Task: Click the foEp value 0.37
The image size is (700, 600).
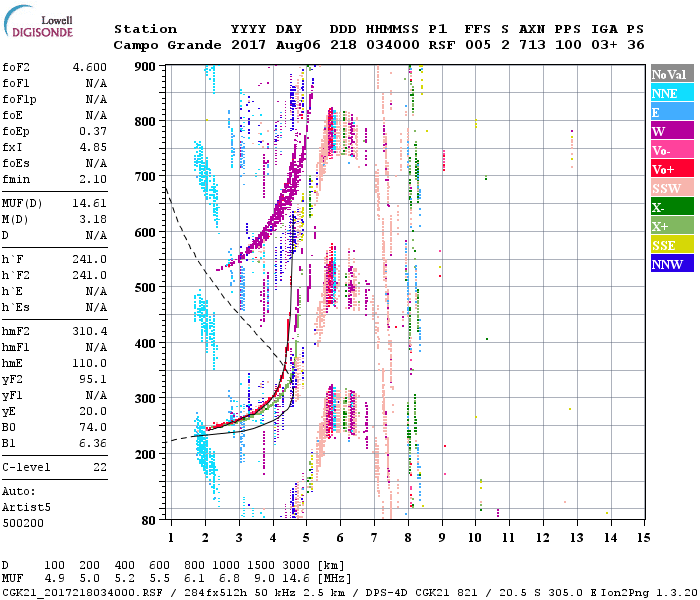Action: tap(93, 131)
